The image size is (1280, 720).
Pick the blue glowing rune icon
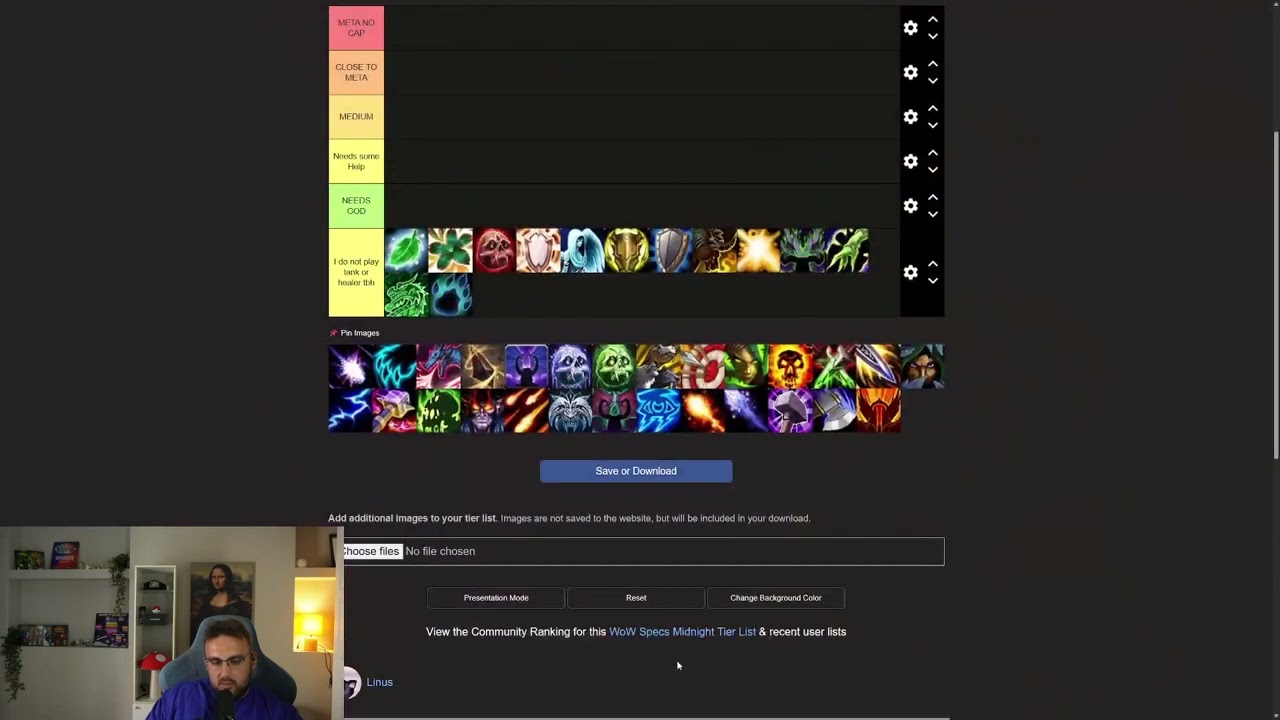coord(658,410)
